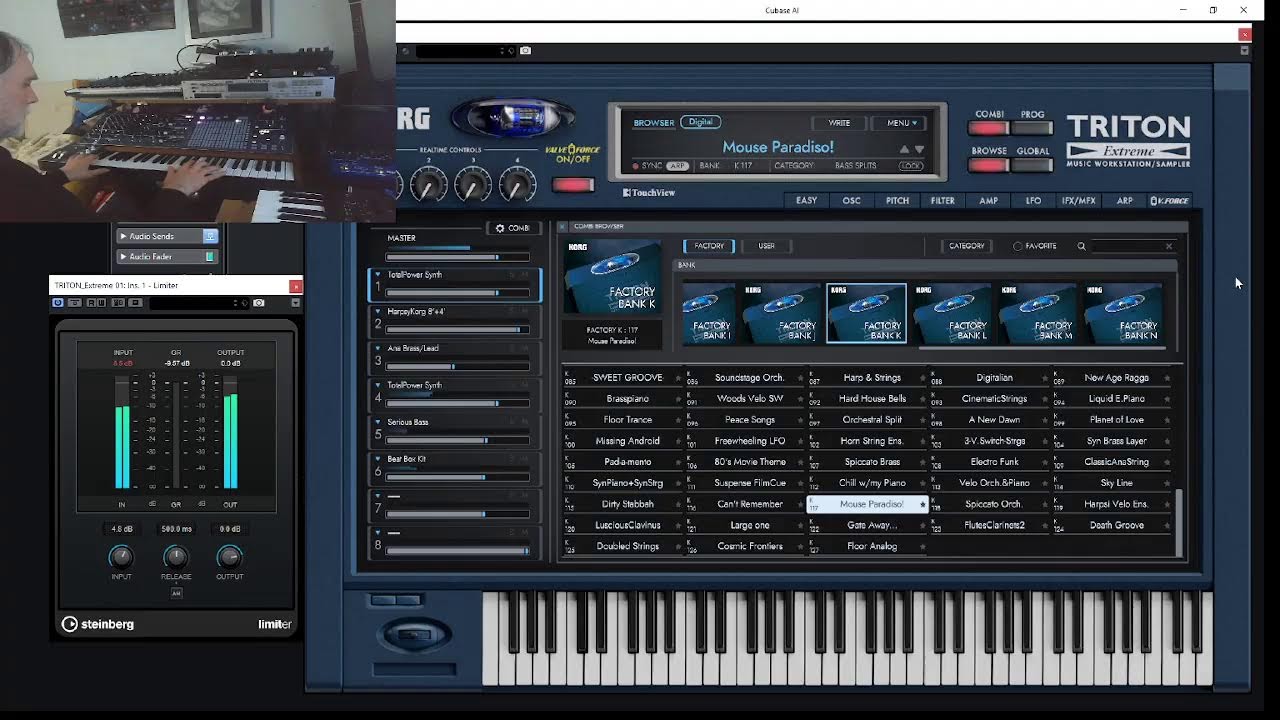
Task: Select the USER bank filter
Action: click(766, 246)
